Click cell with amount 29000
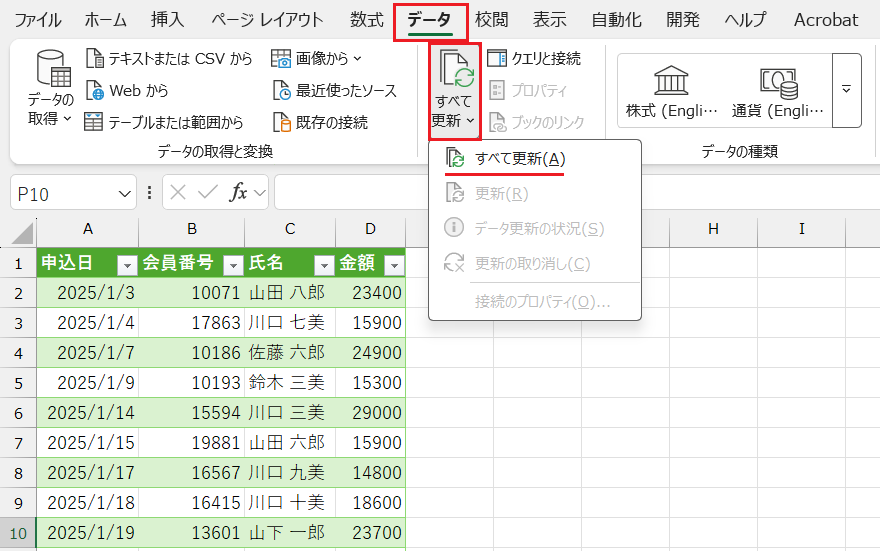The image size is (880, 551). coord(370,412)
